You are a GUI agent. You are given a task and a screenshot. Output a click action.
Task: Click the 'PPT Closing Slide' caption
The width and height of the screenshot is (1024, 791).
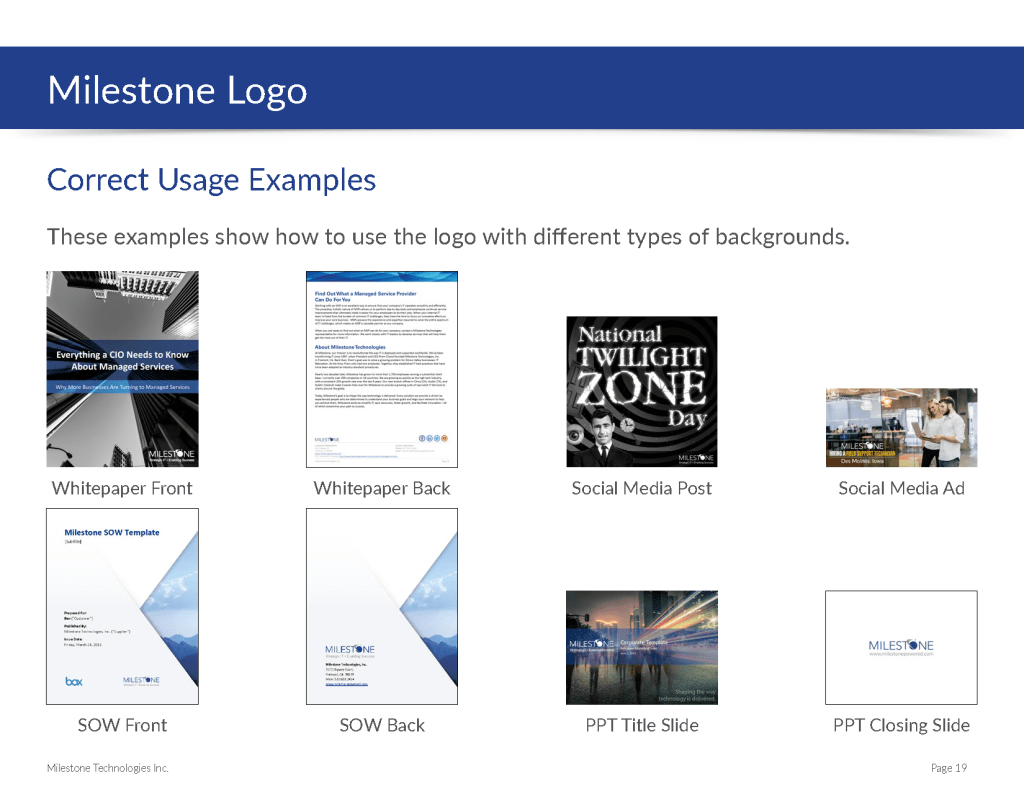point(901,726)
